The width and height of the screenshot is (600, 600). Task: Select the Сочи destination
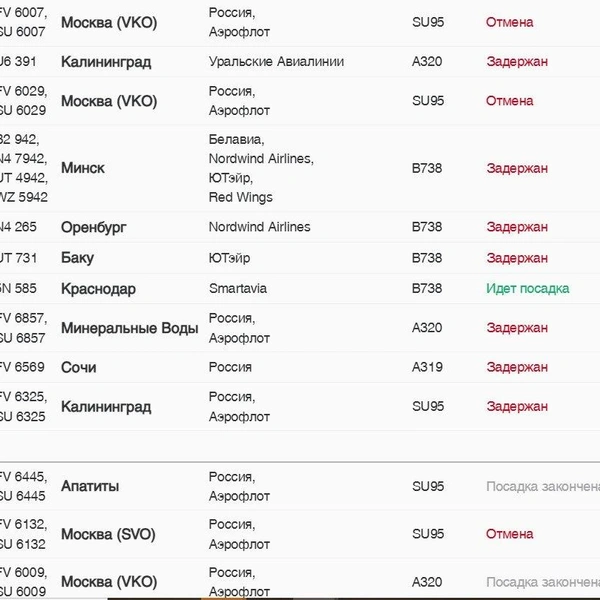pyautogui.click(x=78, y=367)
